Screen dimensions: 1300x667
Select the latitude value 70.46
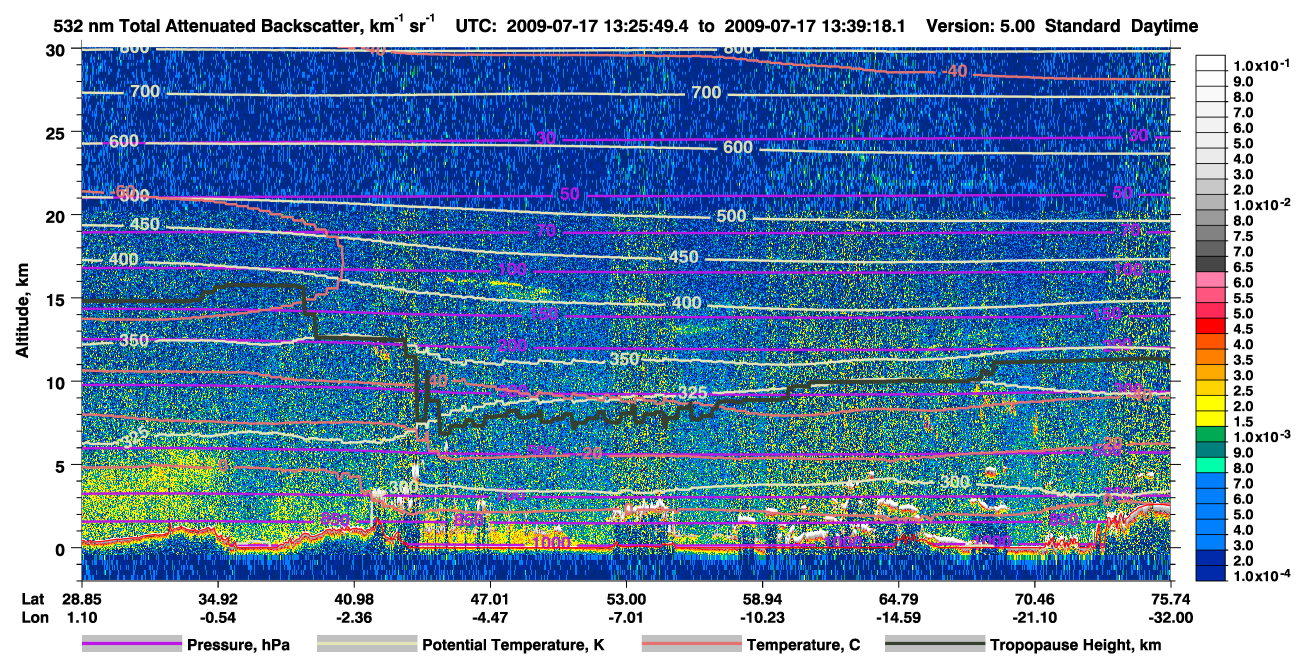click(x=1035, y=597)
